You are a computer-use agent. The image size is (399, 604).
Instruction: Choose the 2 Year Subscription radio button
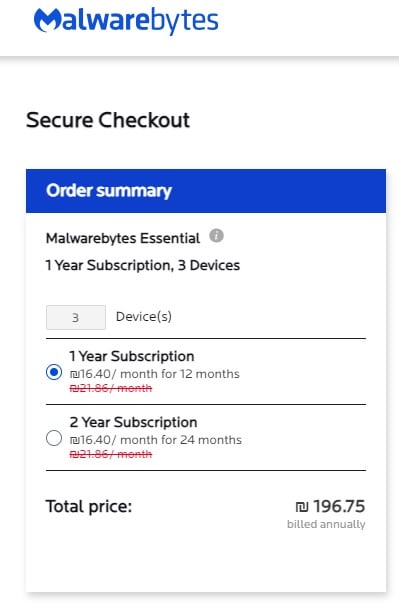(x=54, y=438)
